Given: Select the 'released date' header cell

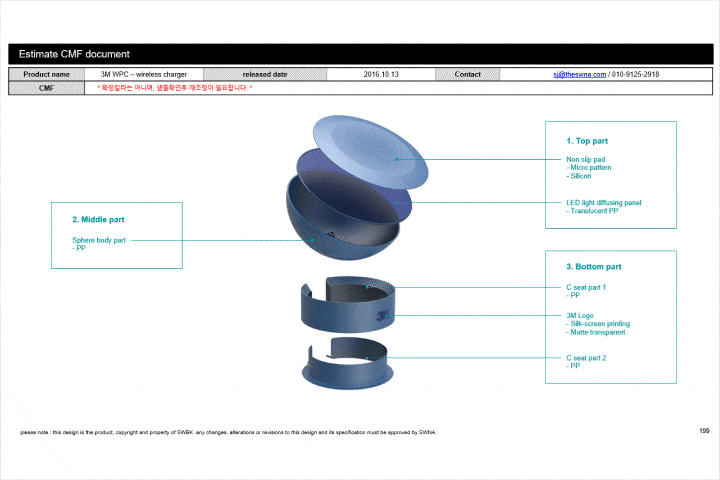Looking at the screenshot, I should point(265,74).
